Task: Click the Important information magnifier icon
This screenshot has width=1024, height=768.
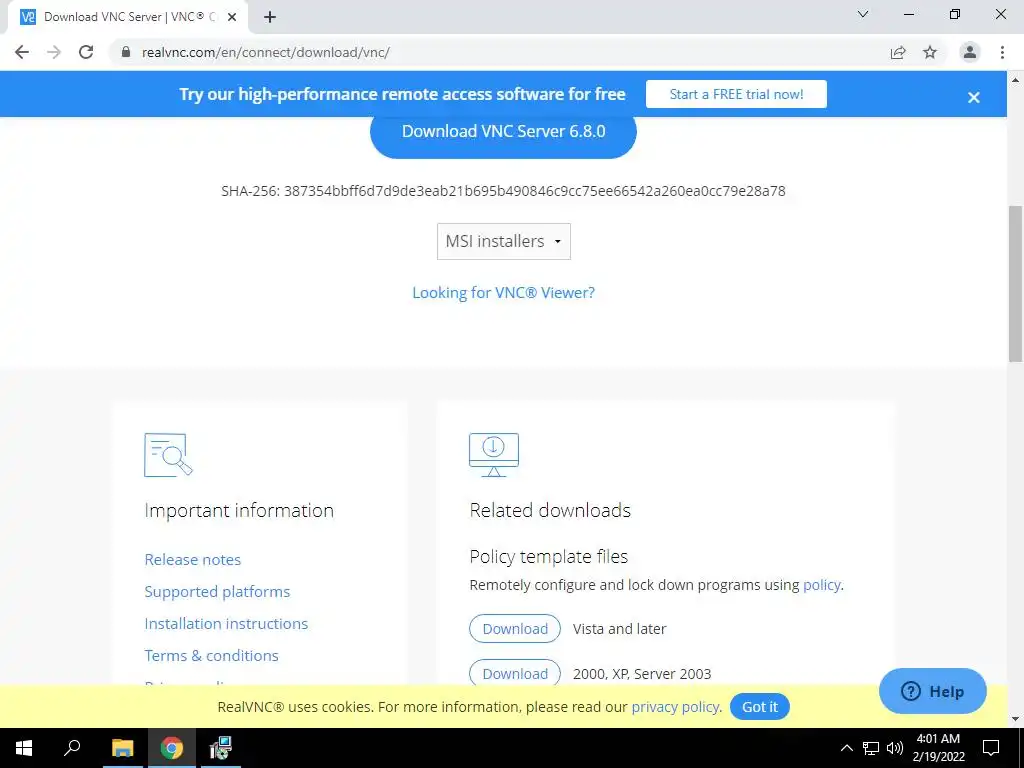Action: click(168, 455)
